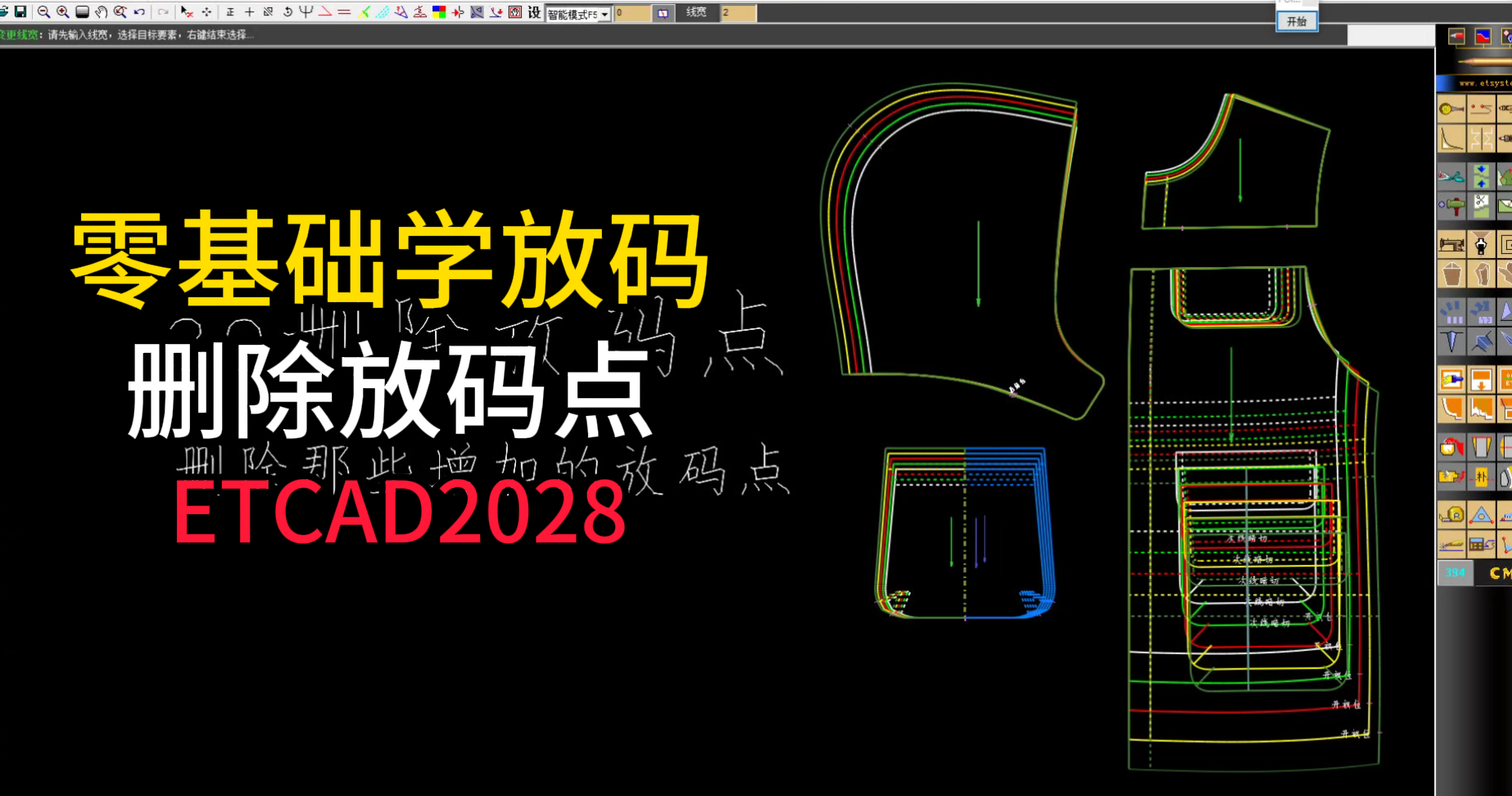Click the zoom in magnifier icon
Image resolution: width=1512 pixels, height=796 pixels.
click(x=63, y=11)
